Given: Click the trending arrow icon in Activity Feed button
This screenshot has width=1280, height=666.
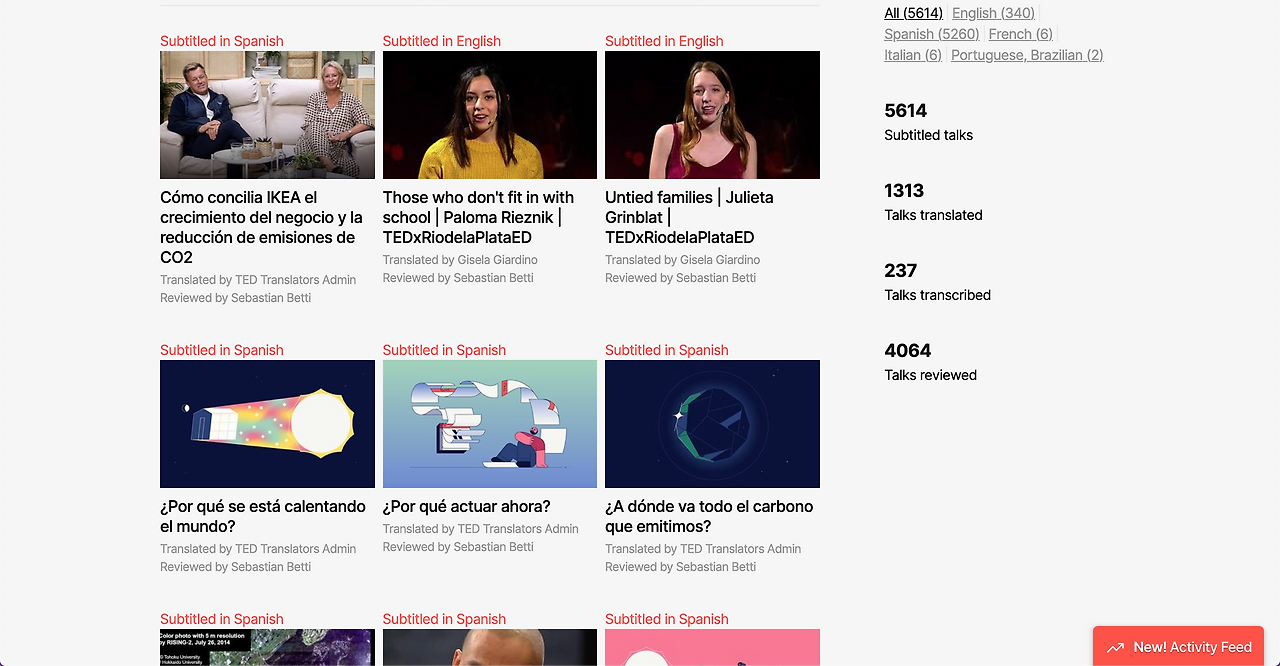Looking at the screenshot, I should click(x=1115, y=648).
